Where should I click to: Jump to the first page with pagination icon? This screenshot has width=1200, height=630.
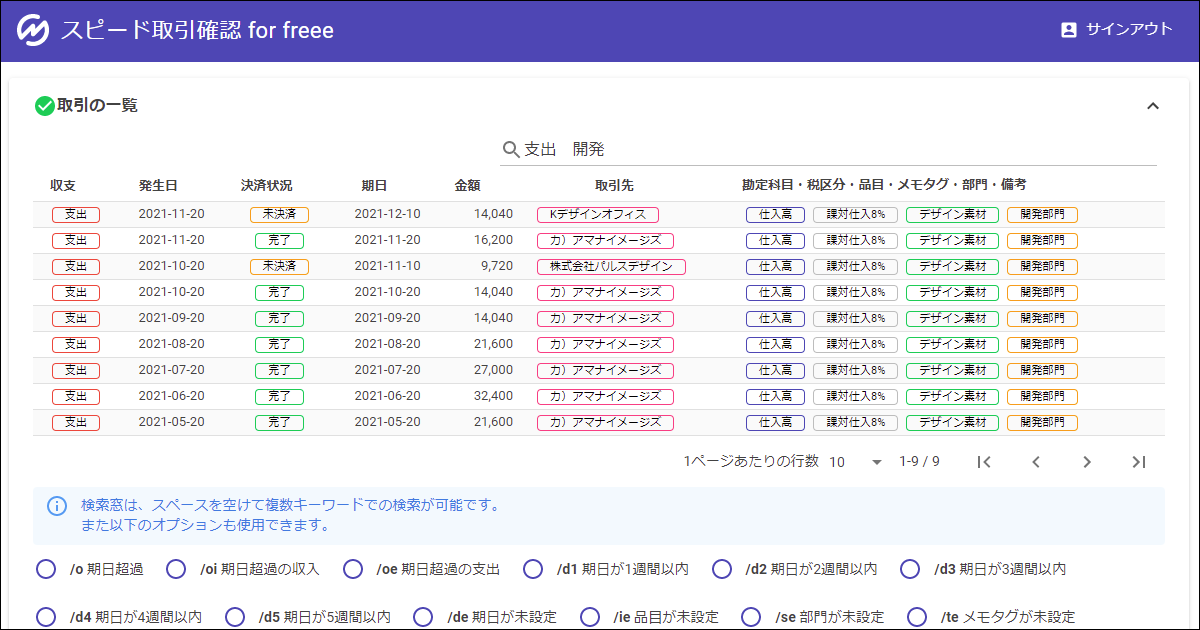tap(984, 462)
